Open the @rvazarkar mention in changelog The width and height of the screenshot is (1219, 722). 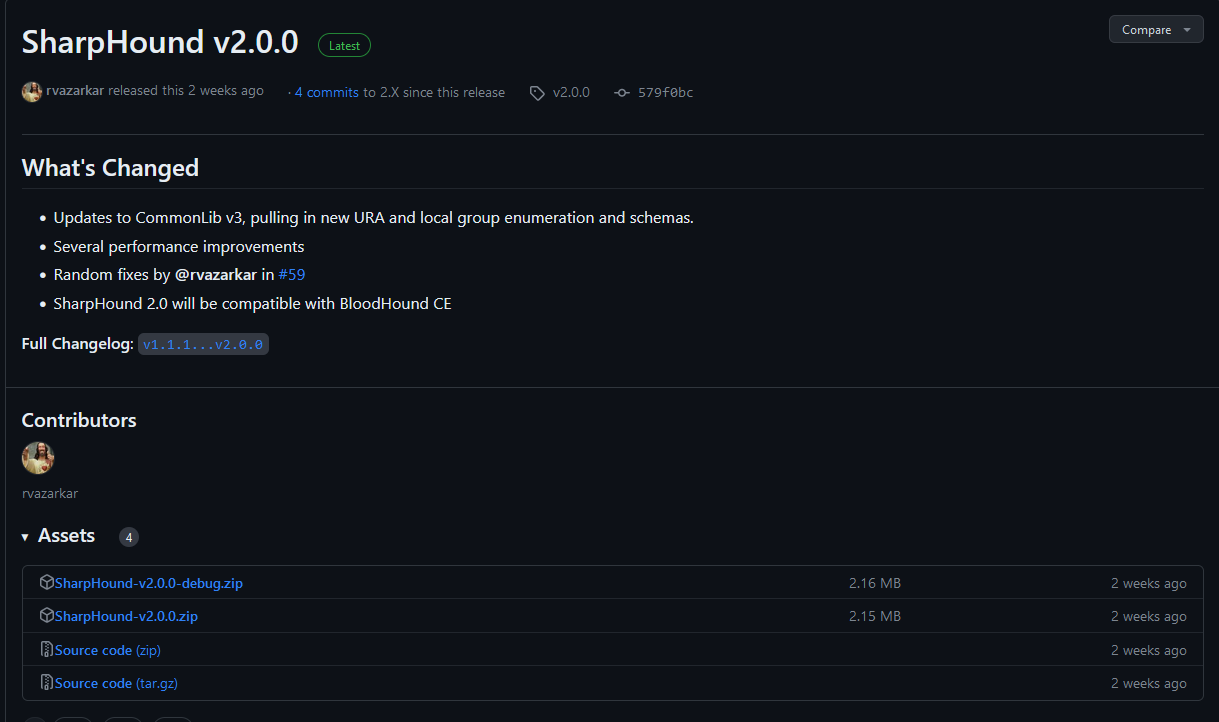click(x=216, y=274)
